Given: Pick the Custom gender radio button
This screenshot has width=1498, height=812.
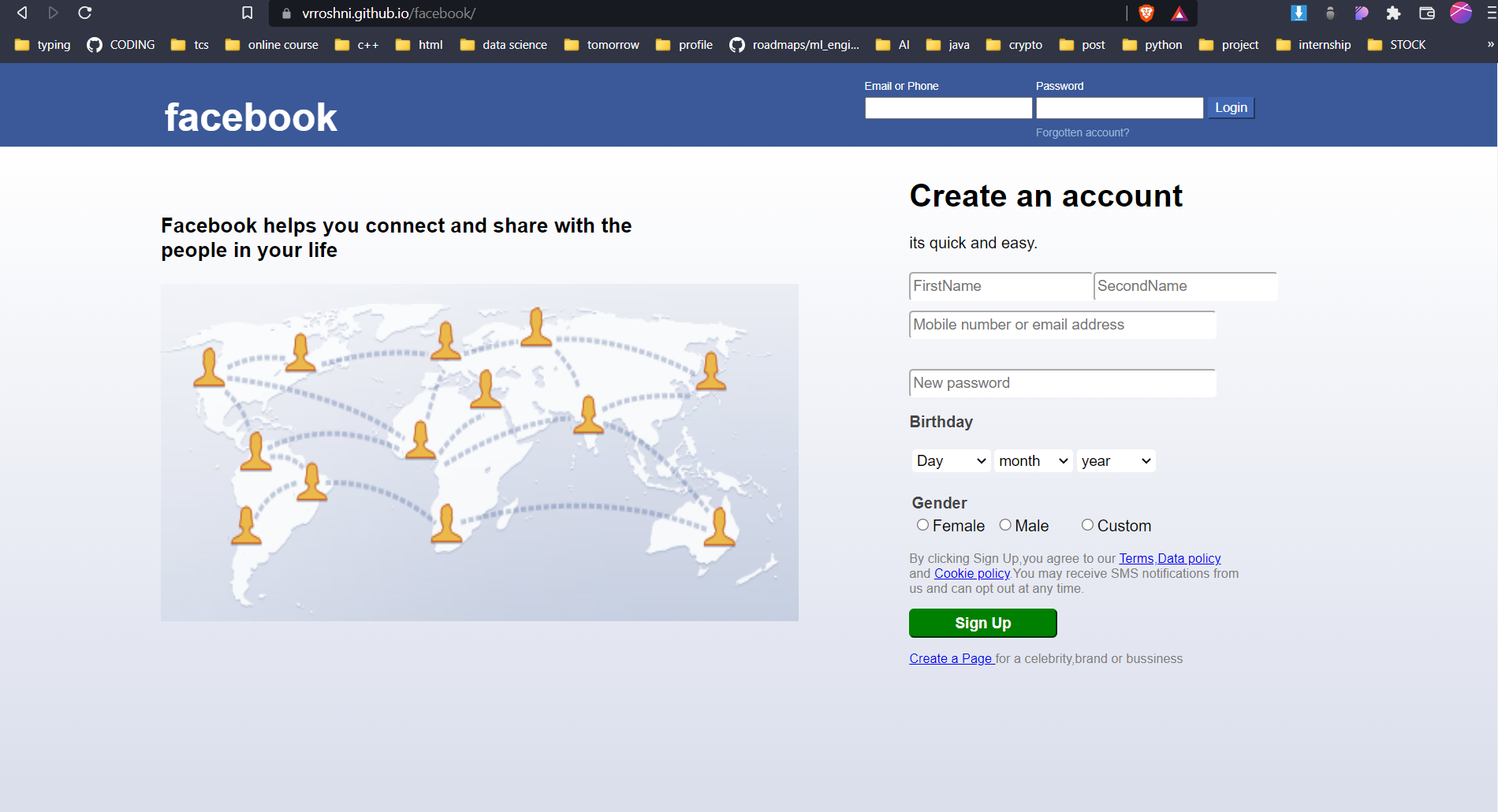Looking at the screenshot, I should 1087,525.
